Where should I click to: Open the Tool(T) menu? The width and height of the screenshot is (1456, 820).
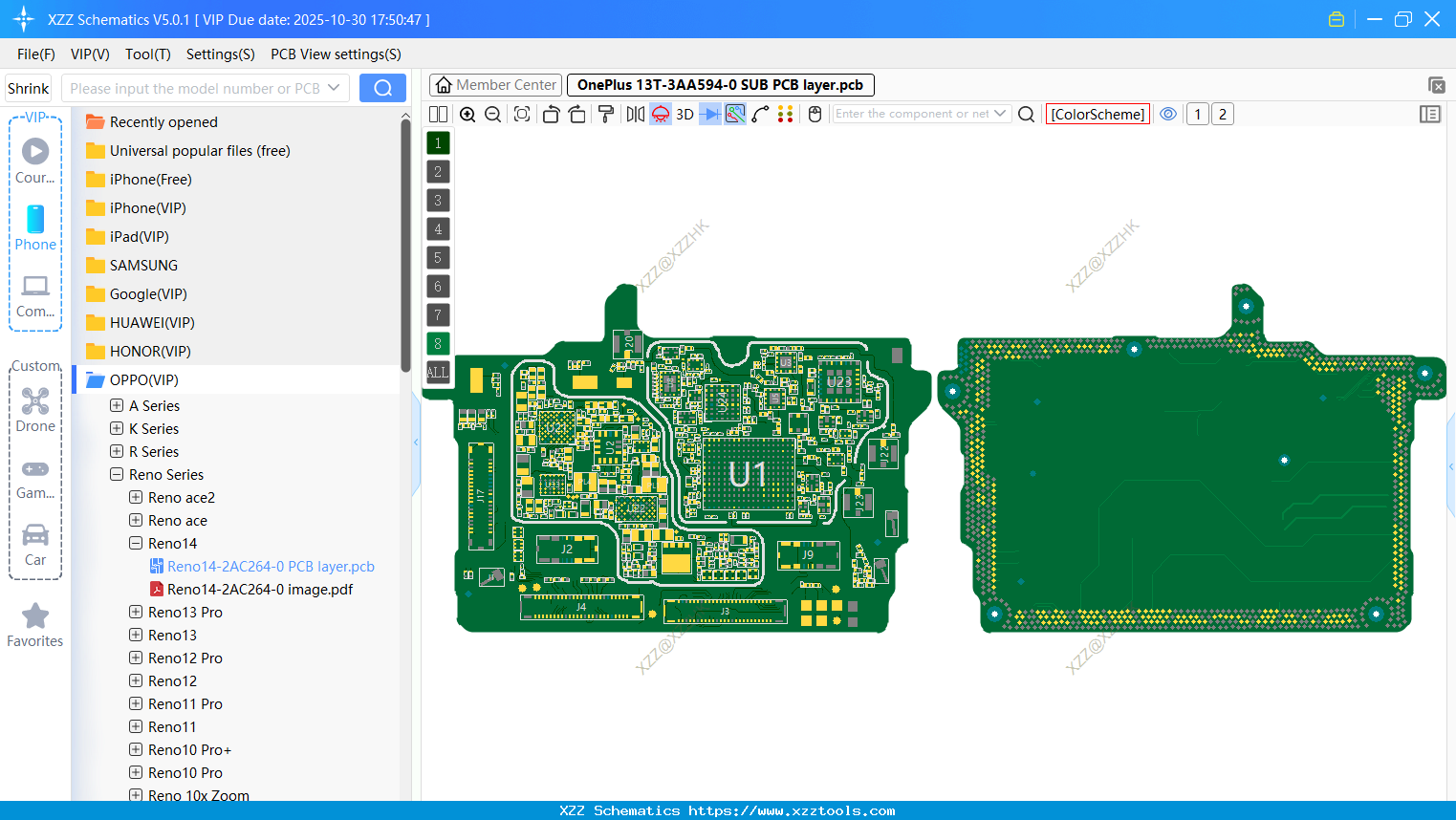(148, 54)
